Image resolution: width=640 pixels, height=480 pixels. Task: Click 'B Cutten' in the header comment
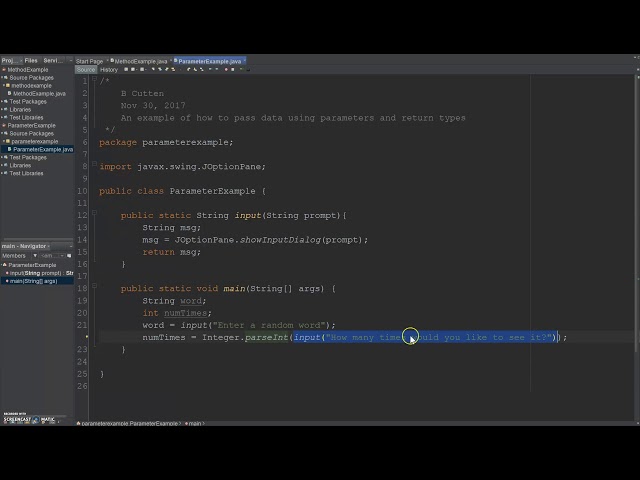[142, 93]
